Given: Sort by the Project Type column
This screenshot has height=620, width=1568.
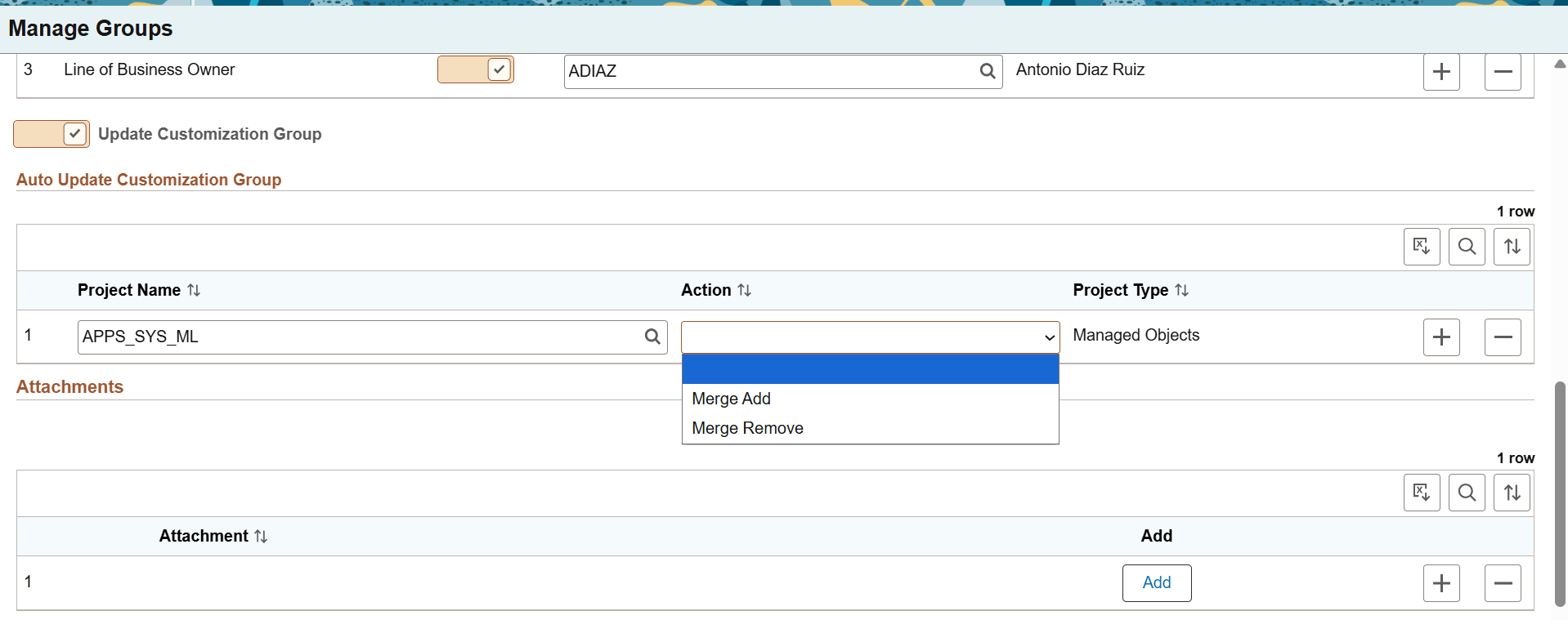Looking at the screenshot, I should [x=1131, y=290].
